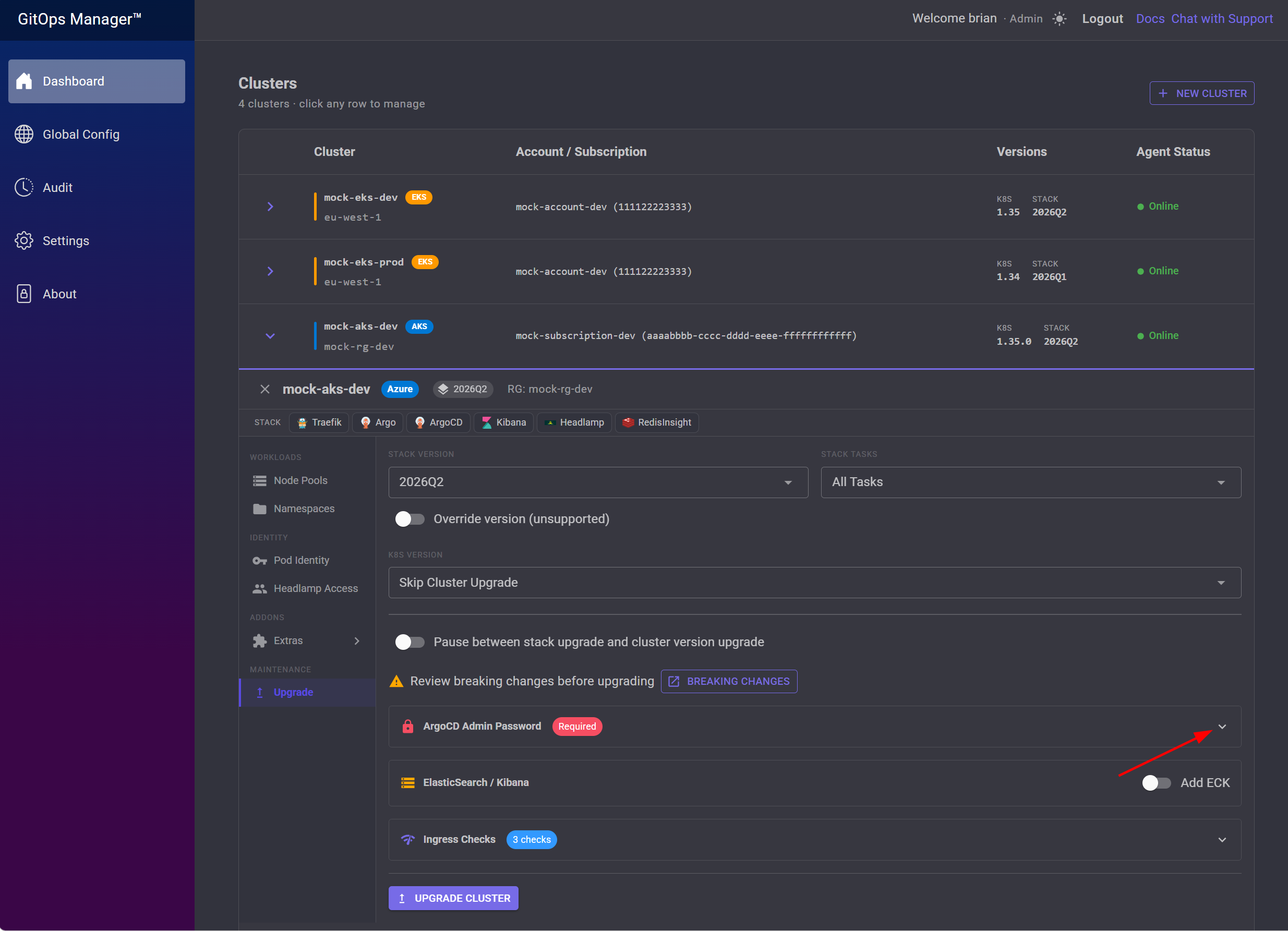Expand the mock-eks-dev cluster row

[x=270, y=207]
